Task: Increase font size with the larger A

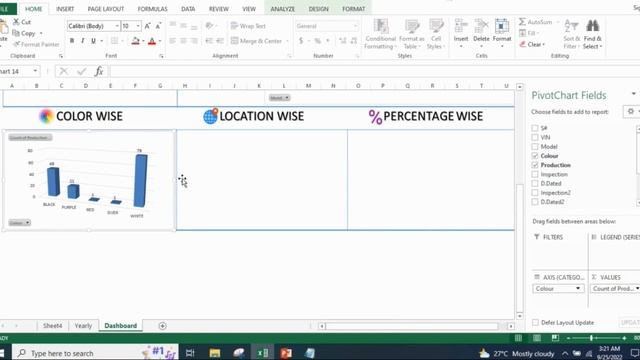Action: (x=147, y=26)
